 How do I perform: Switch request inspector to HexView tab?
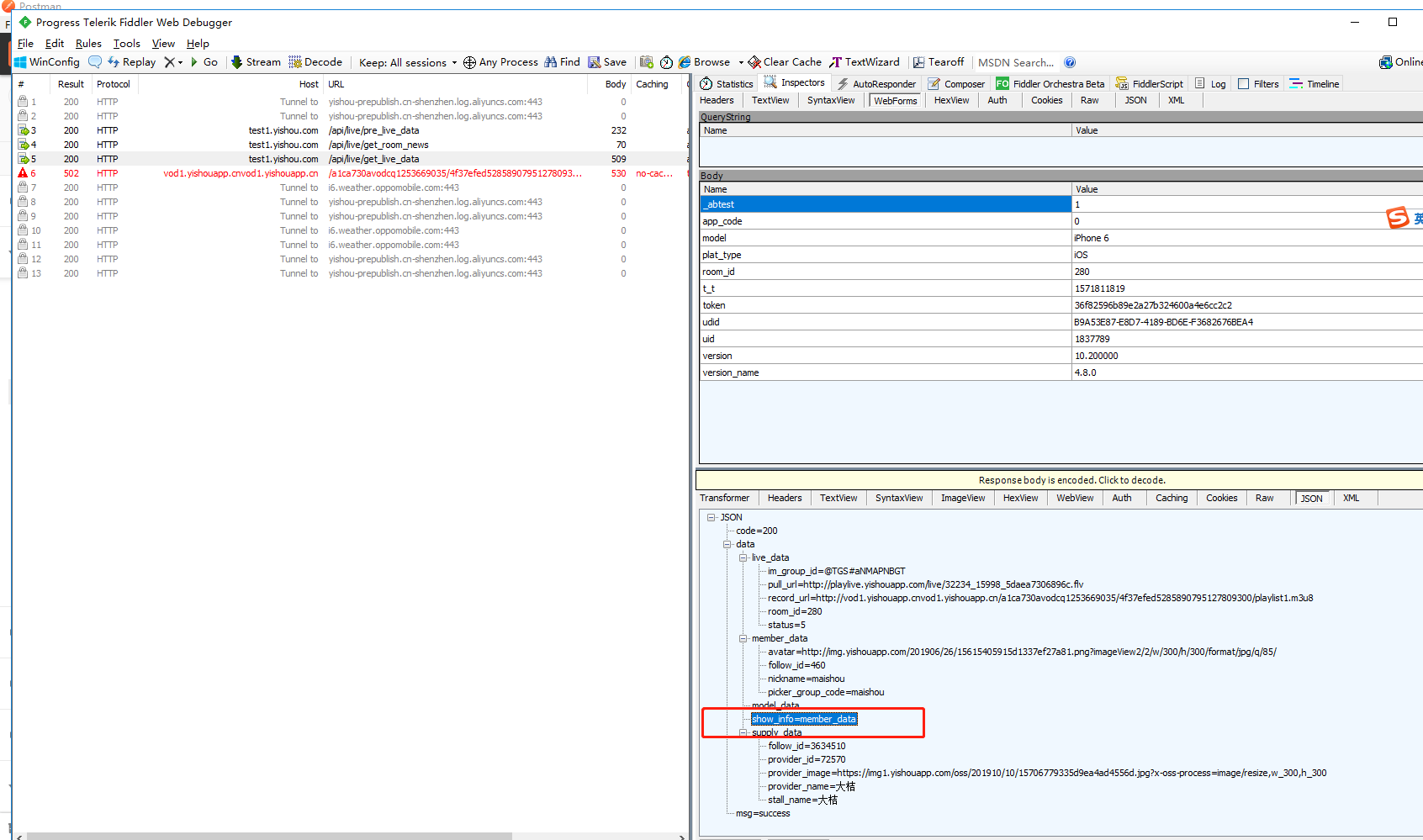[951, 100]
